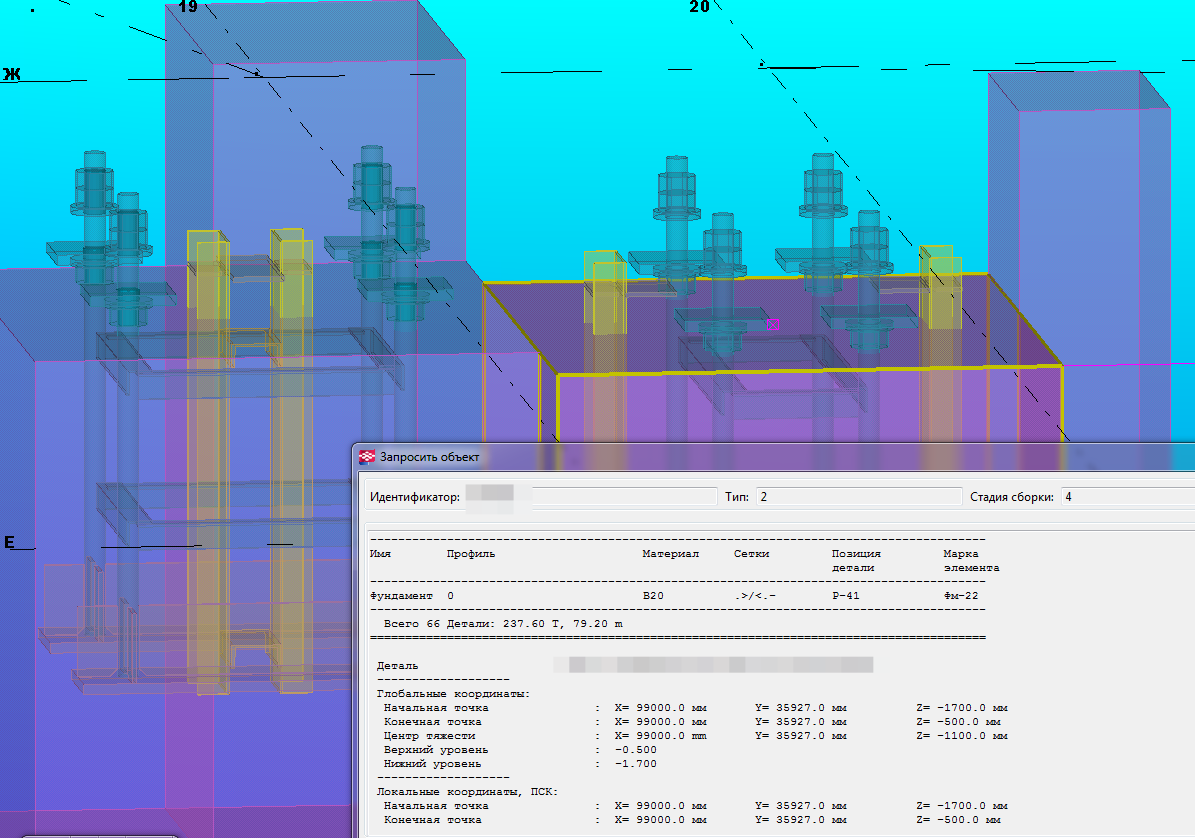1195x838 pixels.
Task: Click the Верхний уровень value -0.500
Action: point(635,749)
